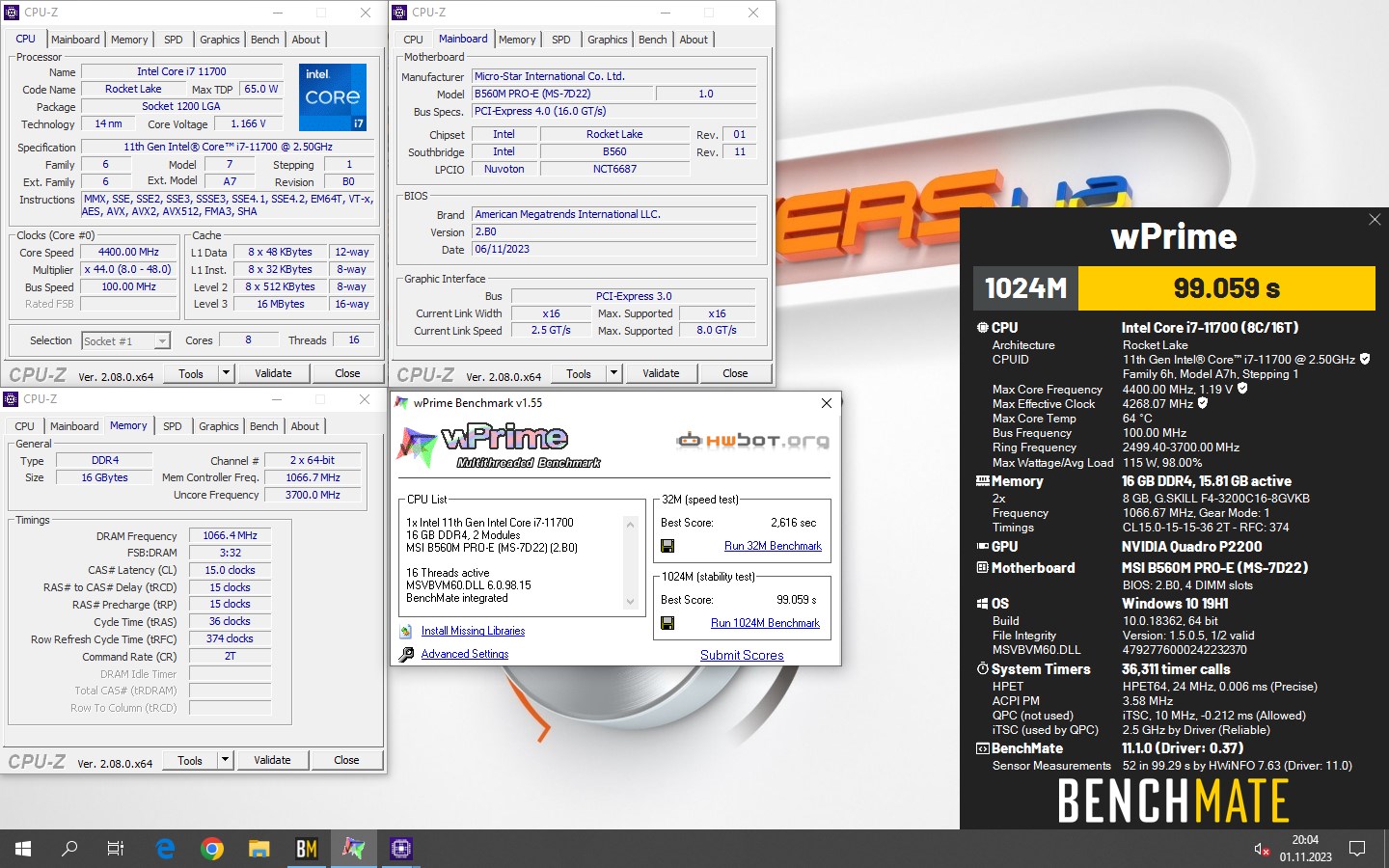The width and height of the screenshot is (1389, 868).
Task: Click the Install Missing Libraries icon
Action: coord(406,631)
